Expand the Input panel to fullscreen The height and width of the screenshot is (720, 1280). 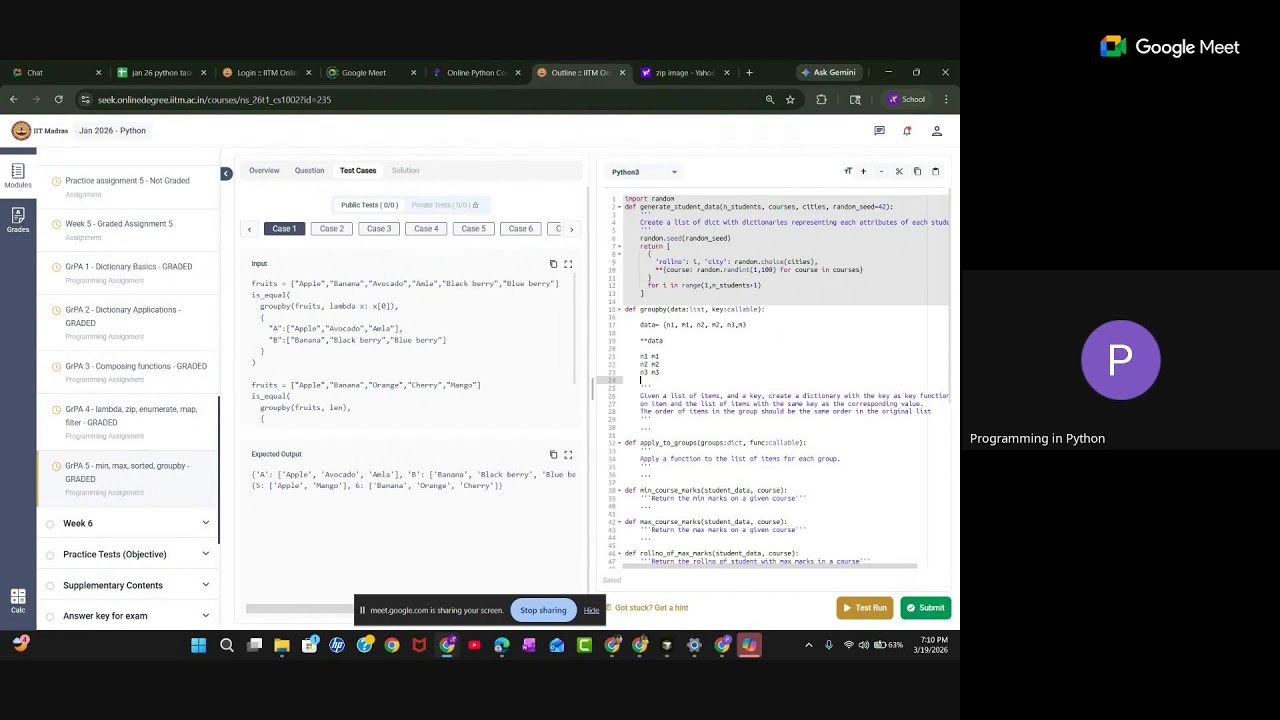pyautogui.click(x=568, y=264)
